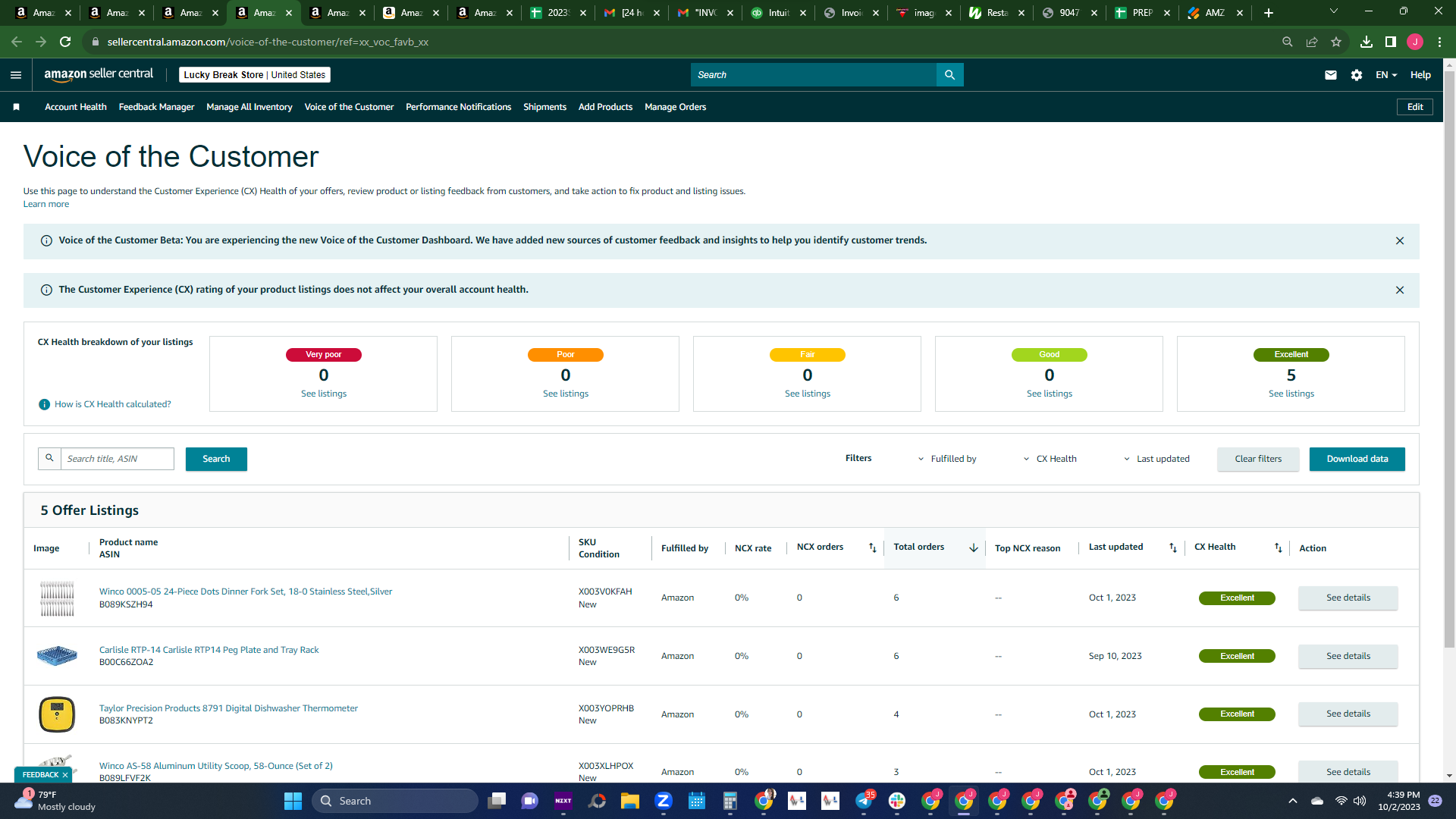Expand the CX Health filter
The height and width of the screenshot is (819, 1456).
1050,459
